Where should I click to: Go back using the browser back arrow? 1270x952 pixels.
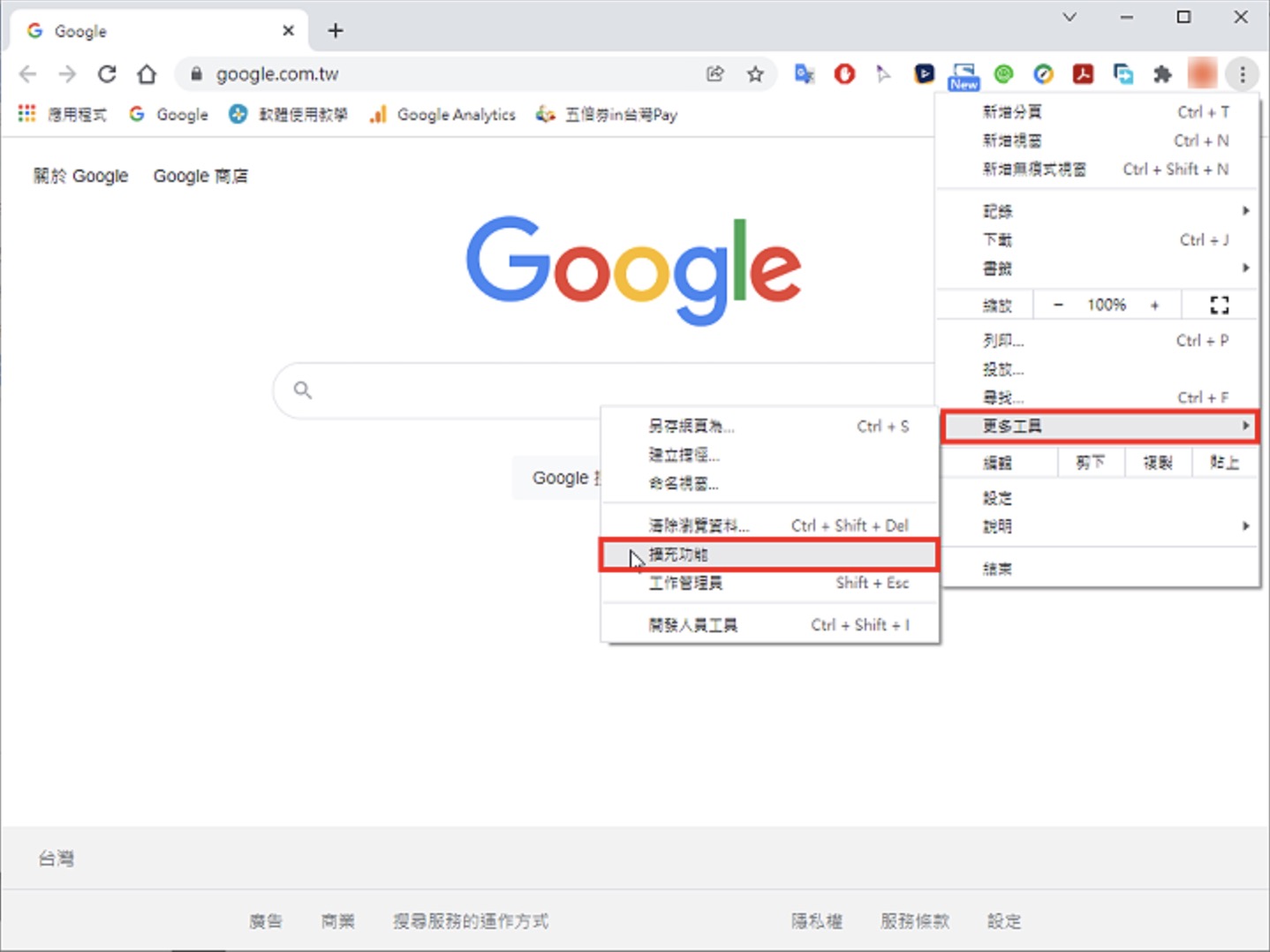tap(27, 74)
